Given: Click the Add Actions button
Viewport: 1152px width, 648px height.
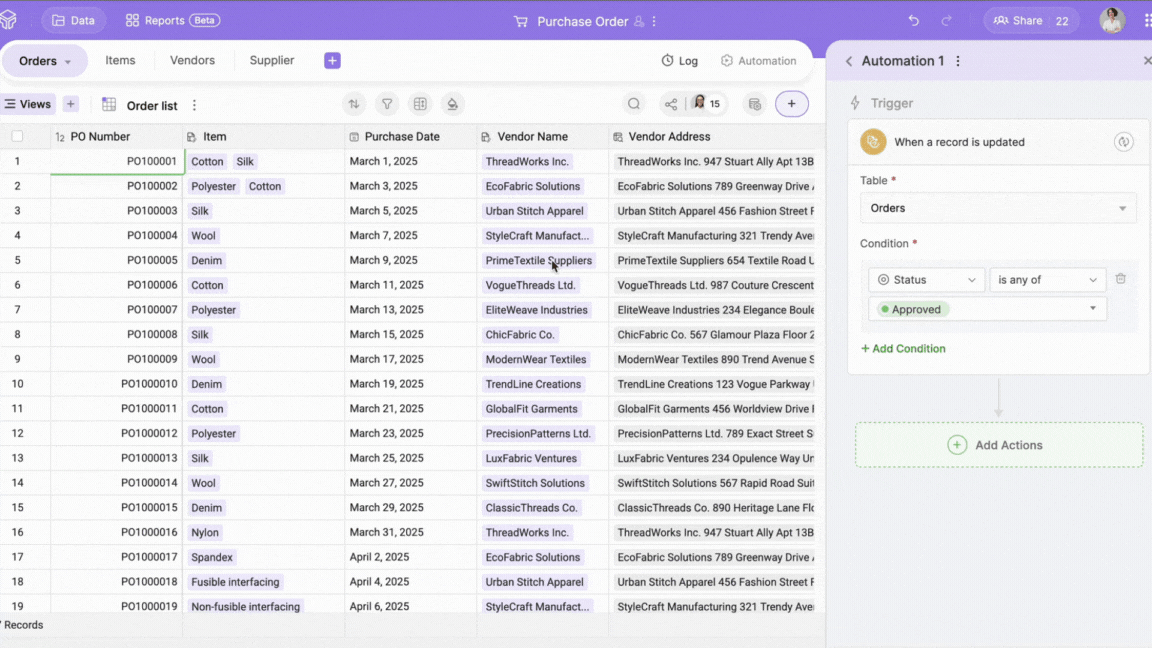Looking at the screenshot, I should click(x=998, y=445).
